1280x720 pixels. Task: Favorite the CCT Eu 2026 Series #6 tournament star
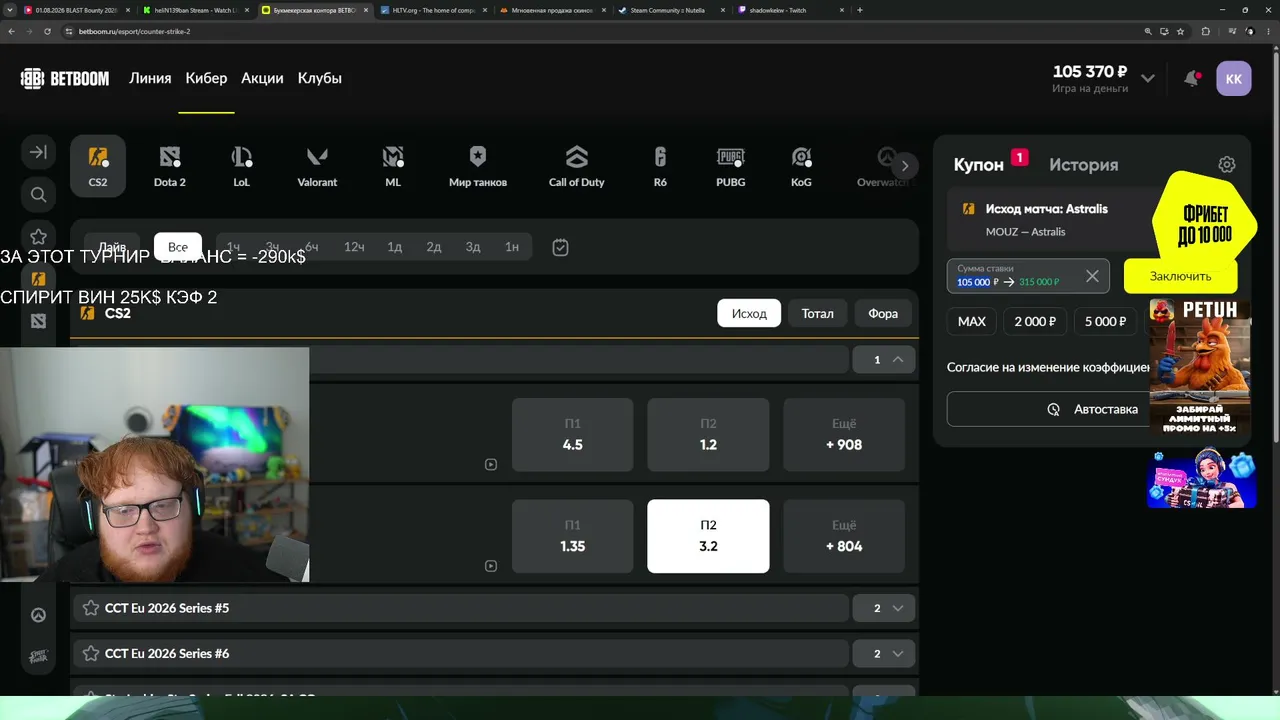[91, 653]
